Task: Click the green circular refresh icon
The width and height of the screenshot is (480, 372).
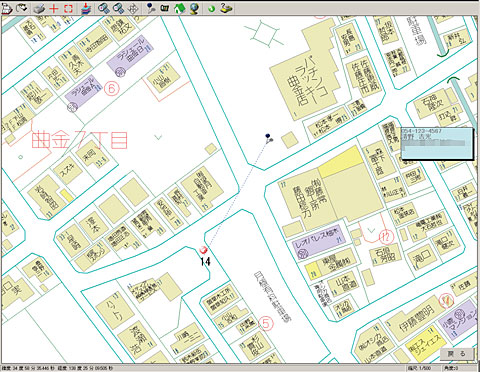Action: click(x=211, y=8)
